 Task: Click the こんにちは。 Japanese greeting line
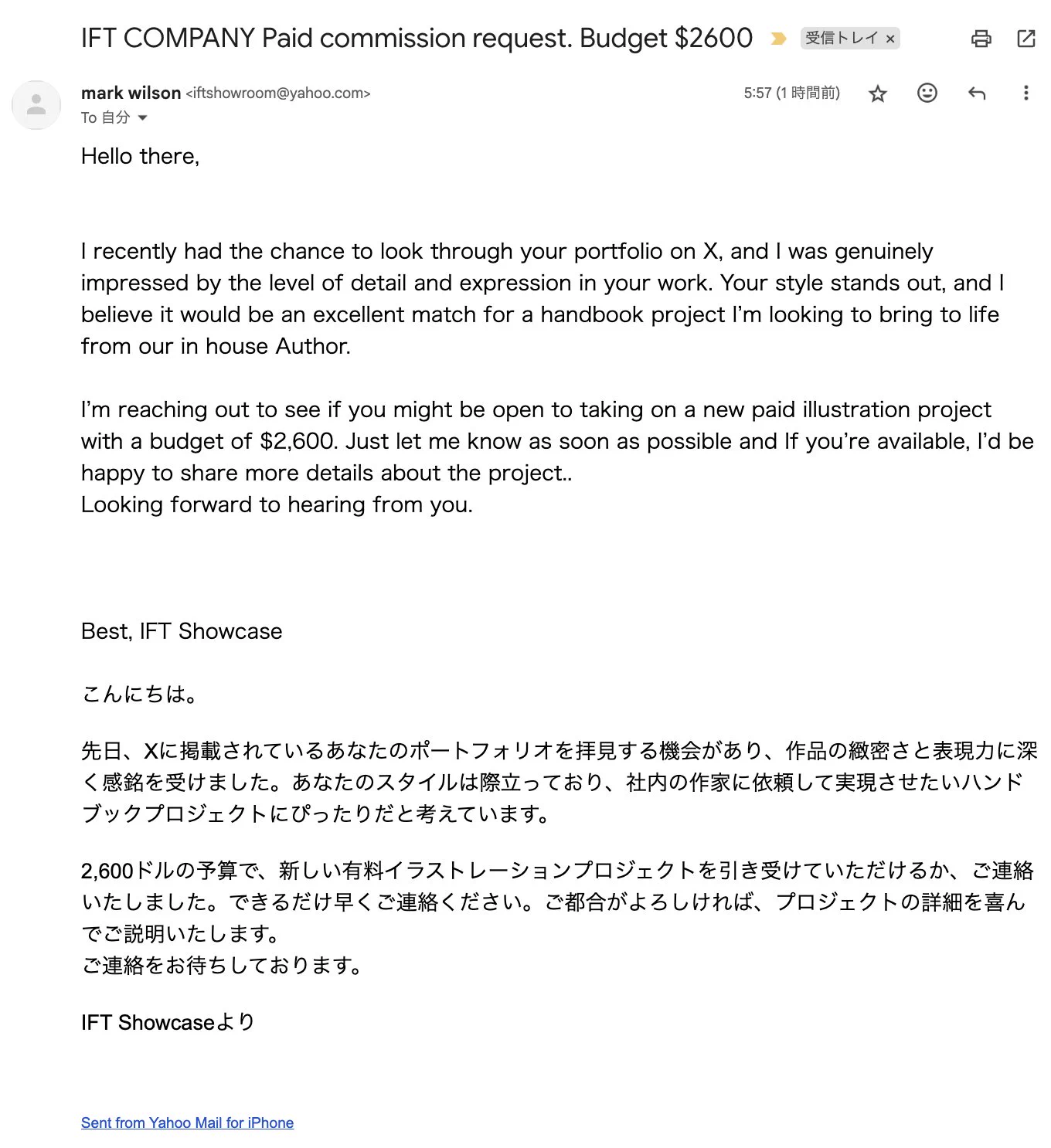140,694
